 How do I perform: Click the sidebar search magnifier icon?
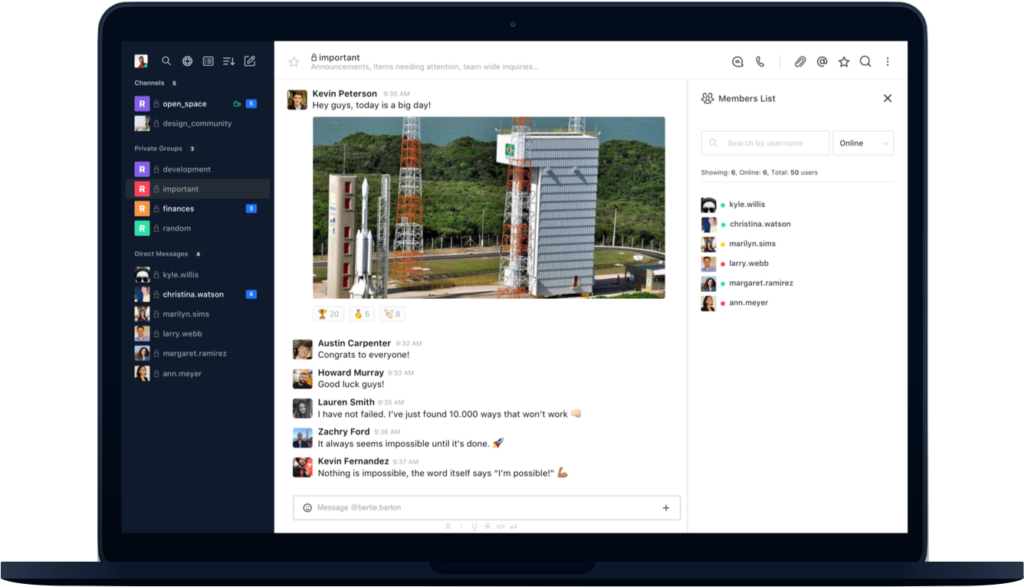point(167,61)
